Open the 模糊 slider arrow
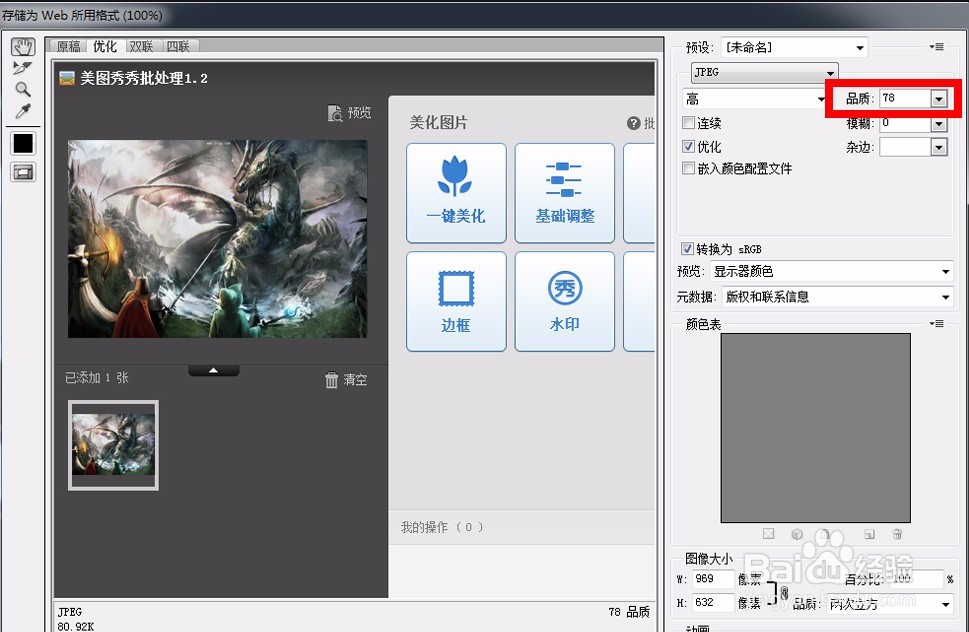This screenshot has height=632, width=969. (x=939, y=124)
